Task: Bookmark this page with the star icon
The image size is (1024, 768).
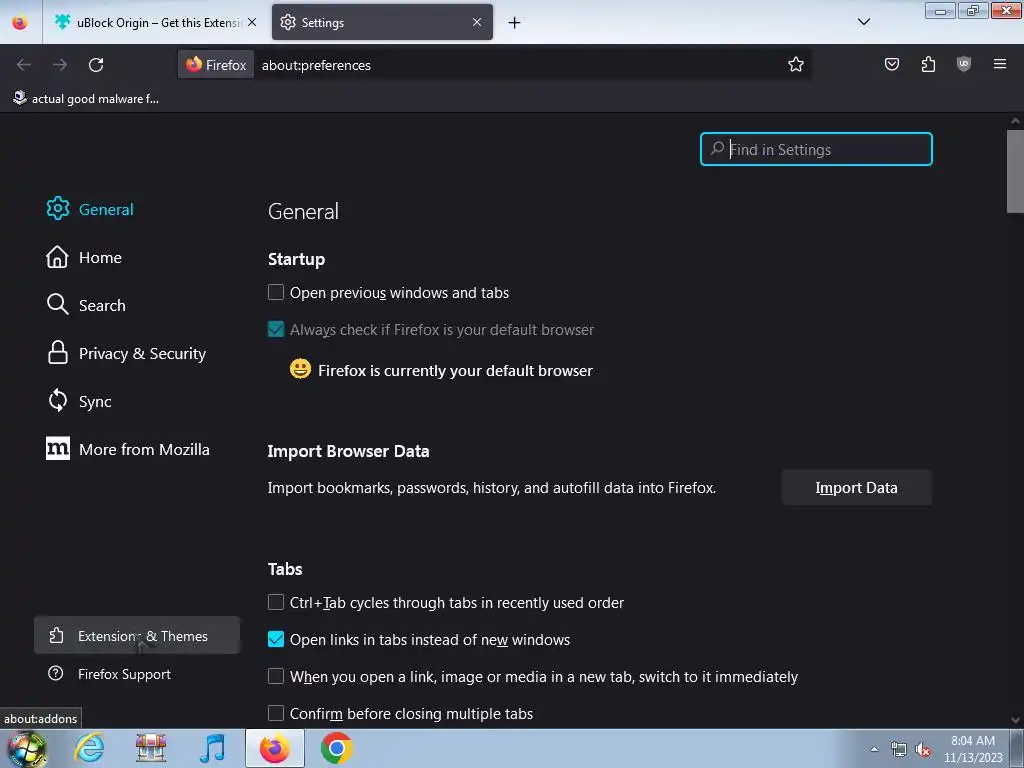Action: click(795, 64)
